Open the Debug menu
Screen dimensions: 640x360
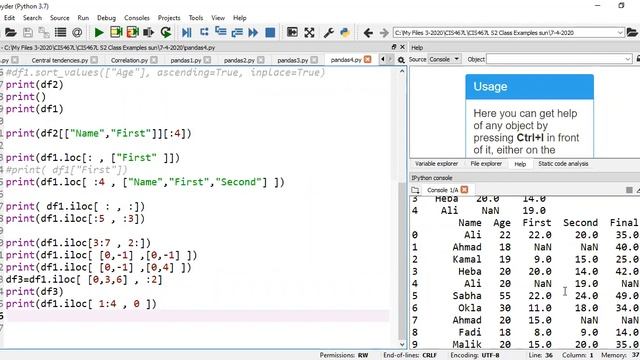pos(107,18)
